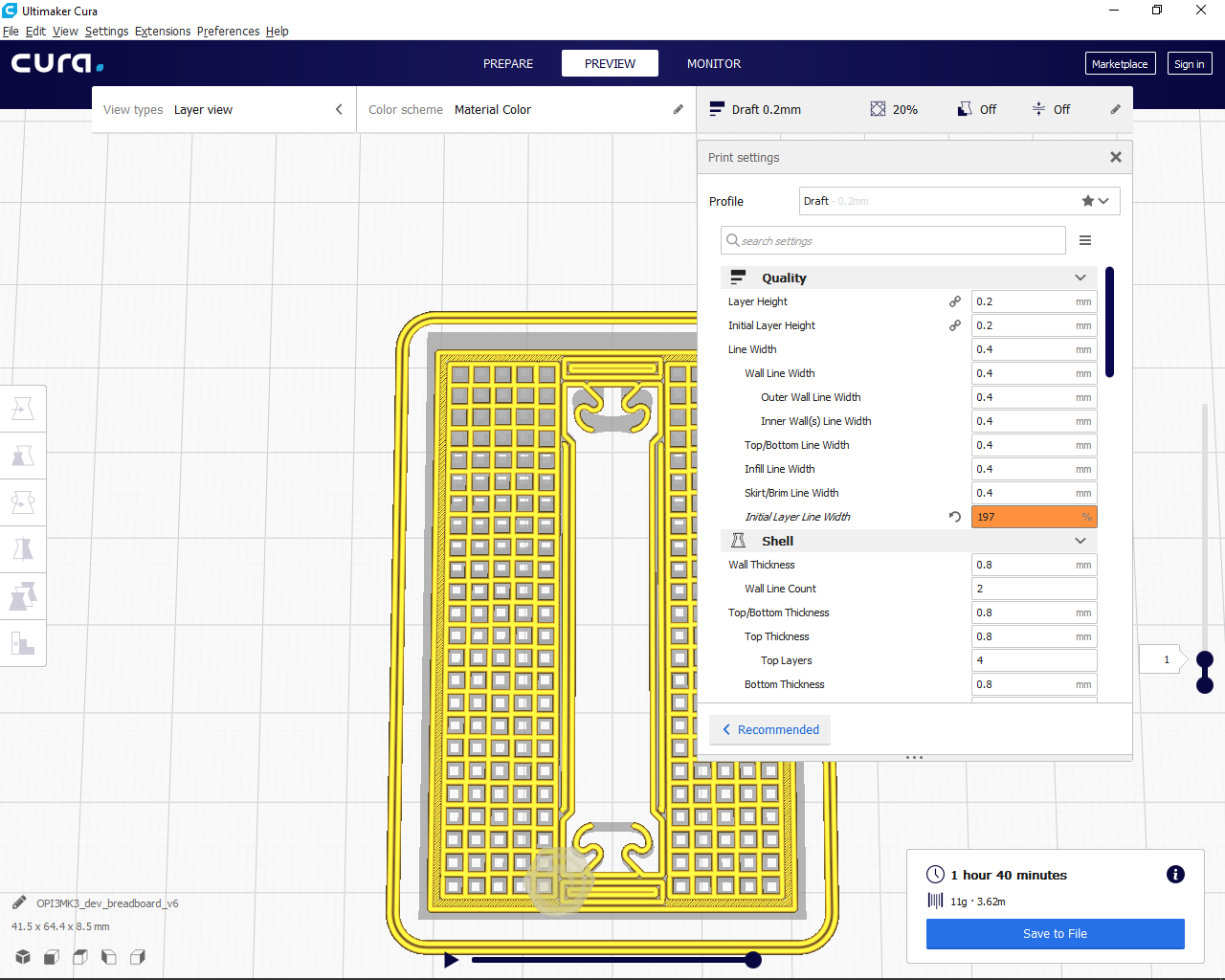Switch to right side view cube icon

point(138,957)
